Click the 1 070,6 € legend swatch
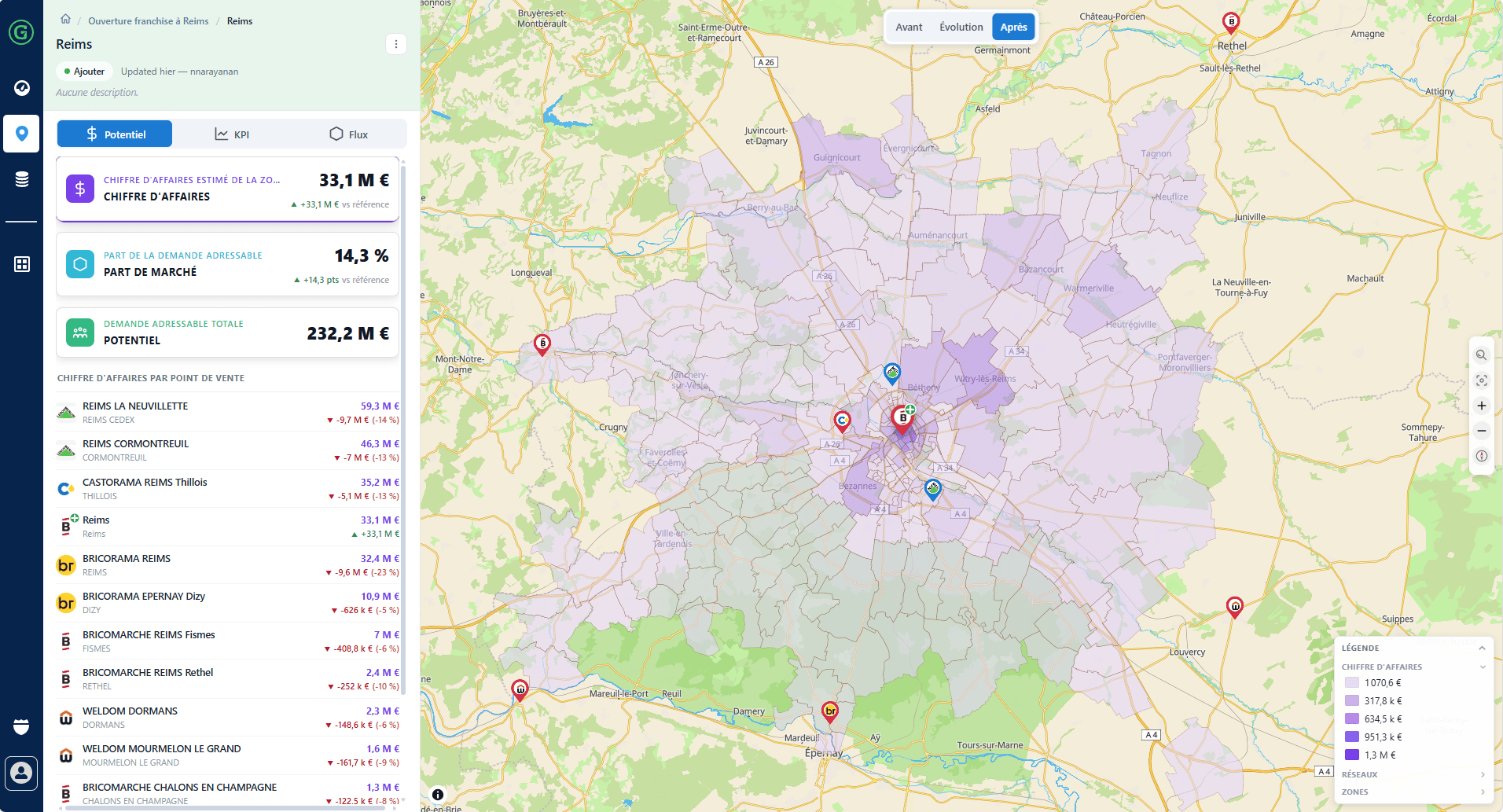Viewport: 1503px width, 812px height. [x=1352, y=683]
